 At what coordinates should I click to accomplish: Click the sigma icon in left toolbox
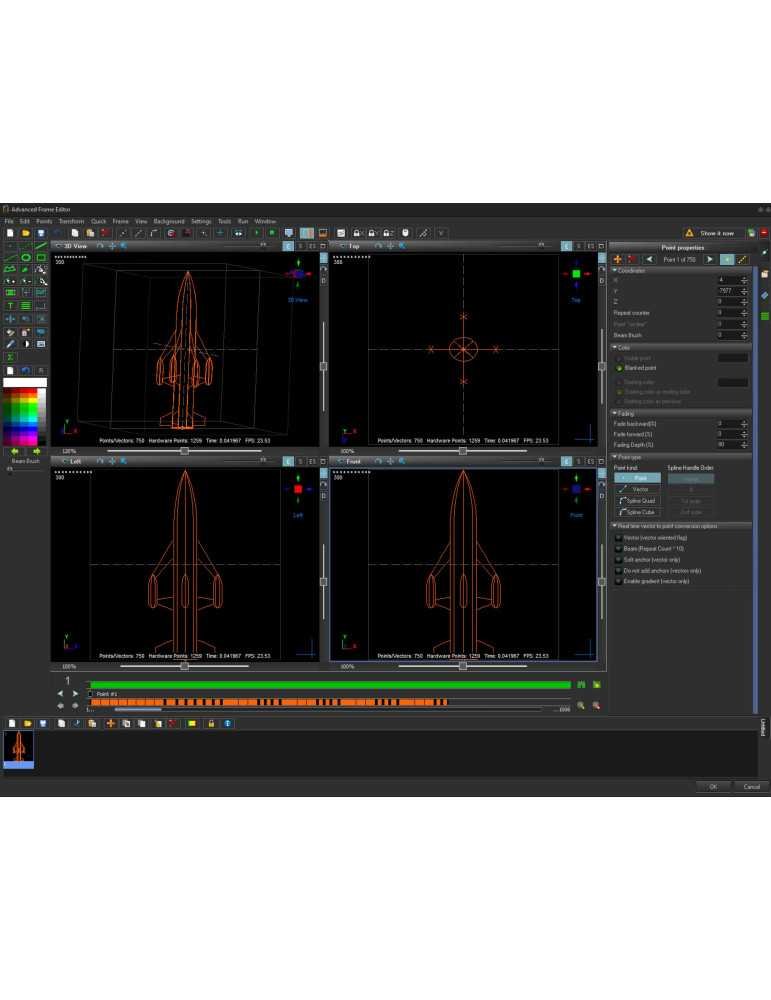[x=10, y=356]
